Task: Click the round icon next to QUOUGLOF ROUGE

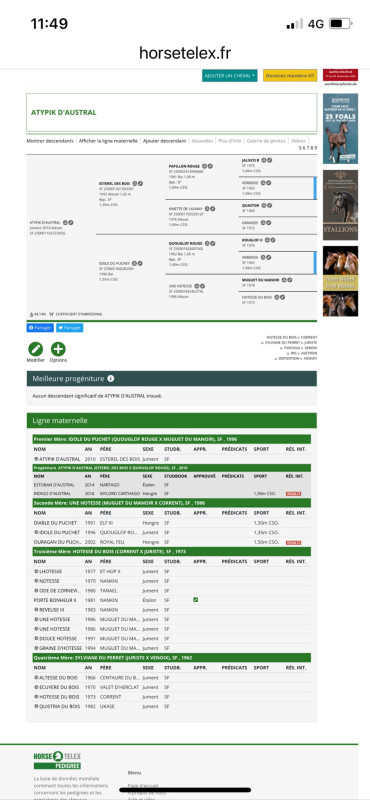Action: pyautogui.click(x=207, y=243)
